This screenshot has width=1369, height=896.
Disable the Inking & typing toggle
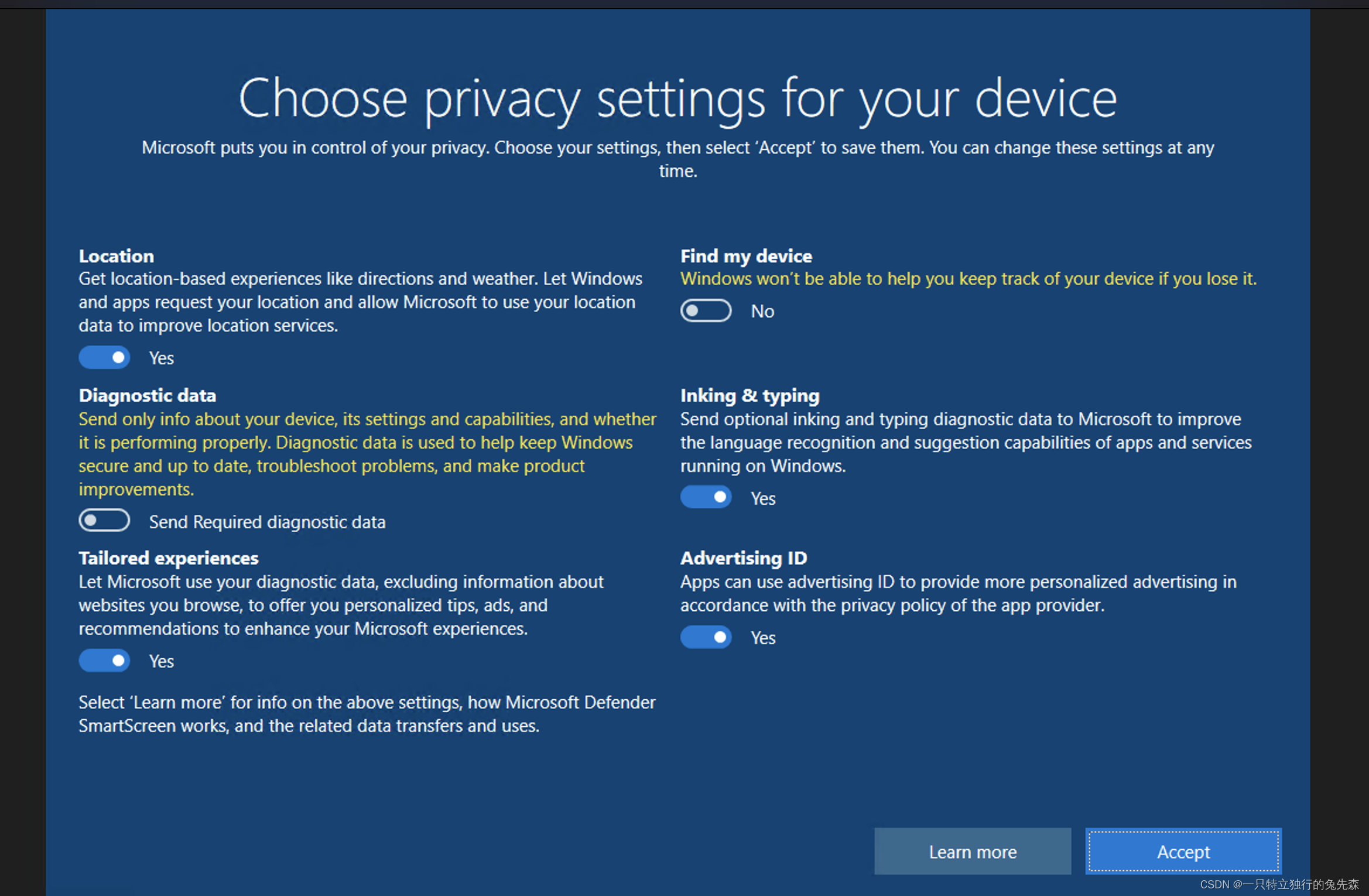pos(706,497)
